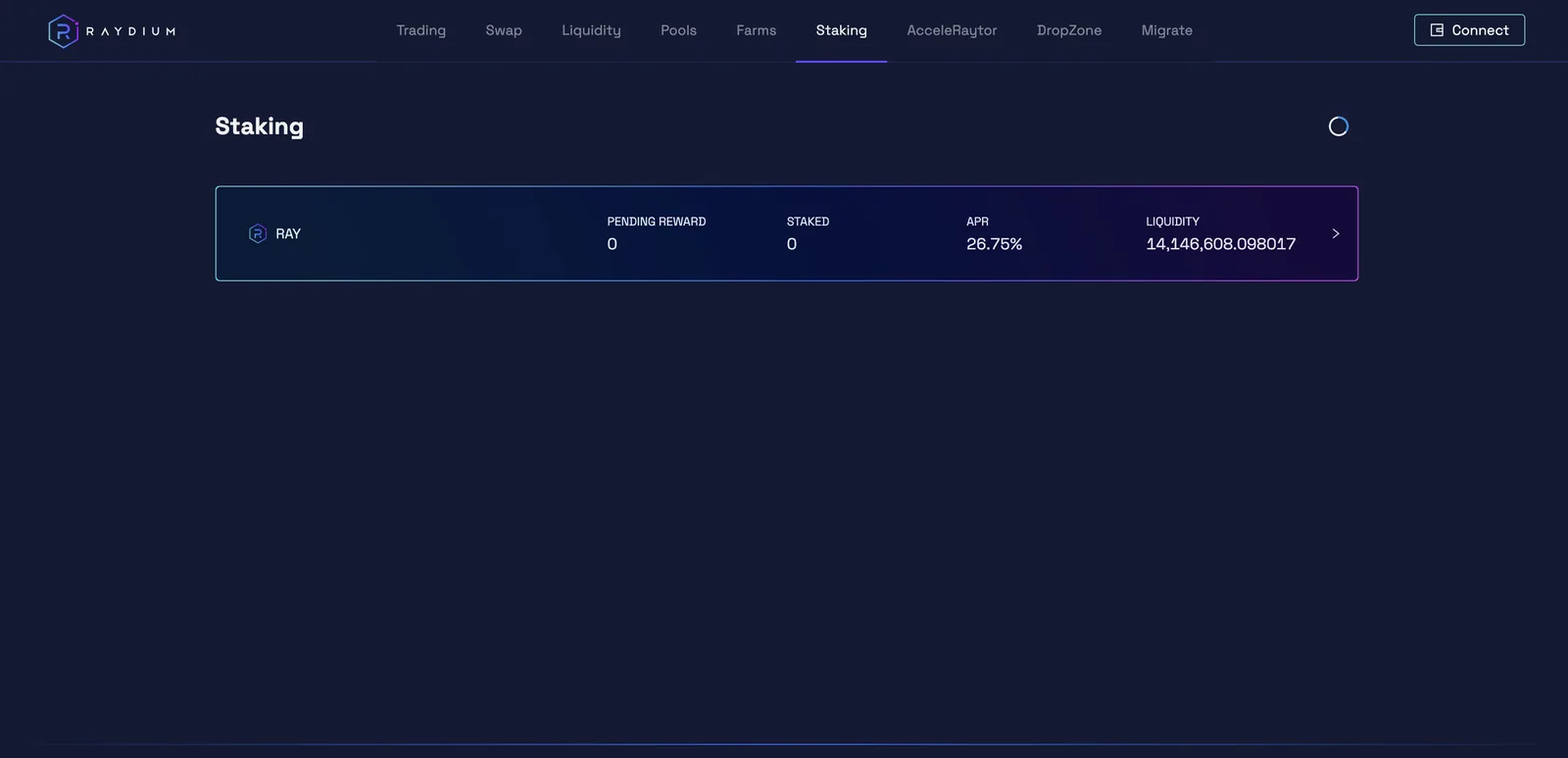Click the RAYDIUM wordmark text
The height and width of the screenshot is (758, 1568).
click(130, 31)
